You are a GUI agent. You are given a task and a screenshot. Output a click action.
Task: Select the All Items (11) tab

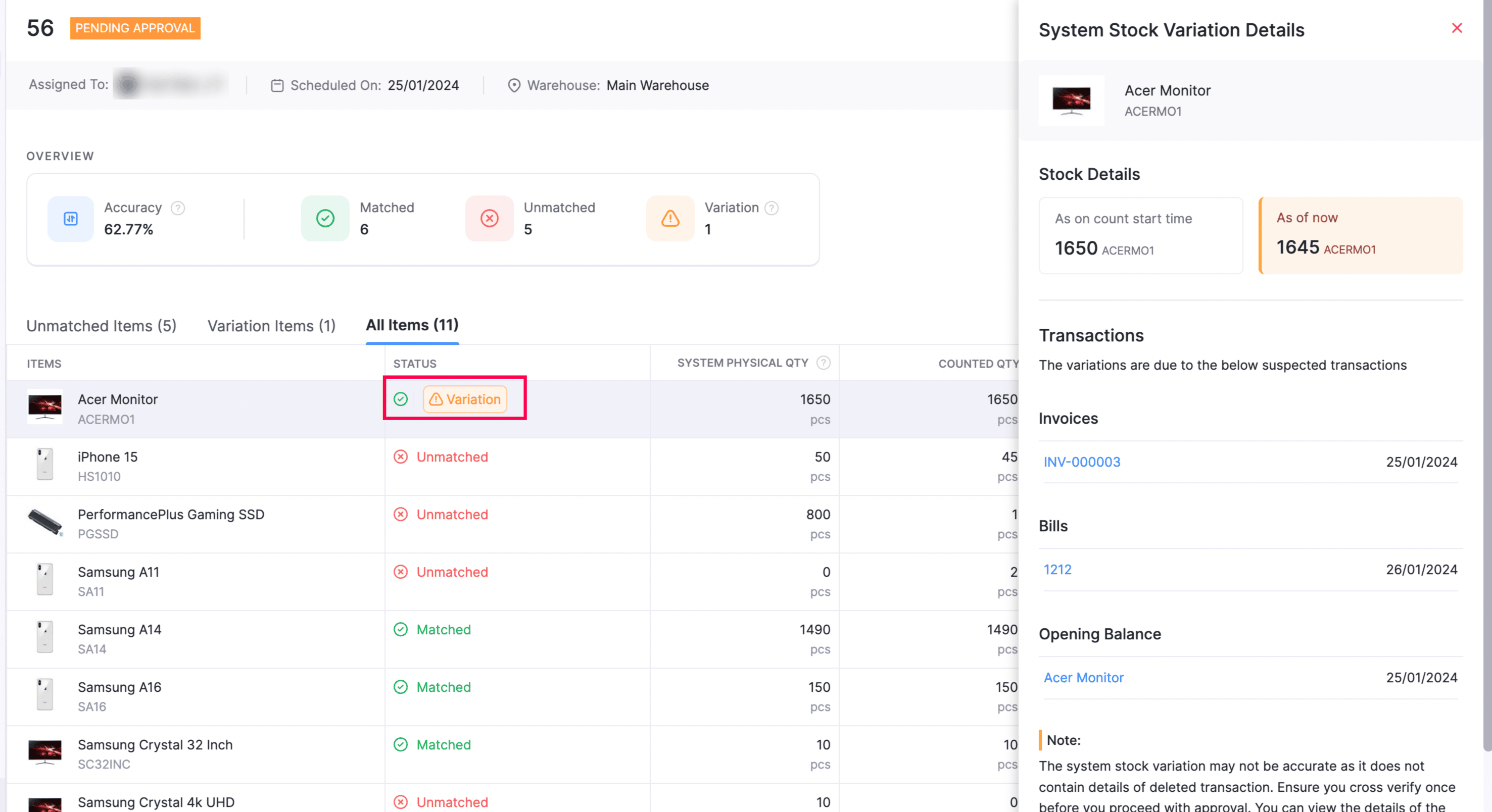(x=412, y=325)
